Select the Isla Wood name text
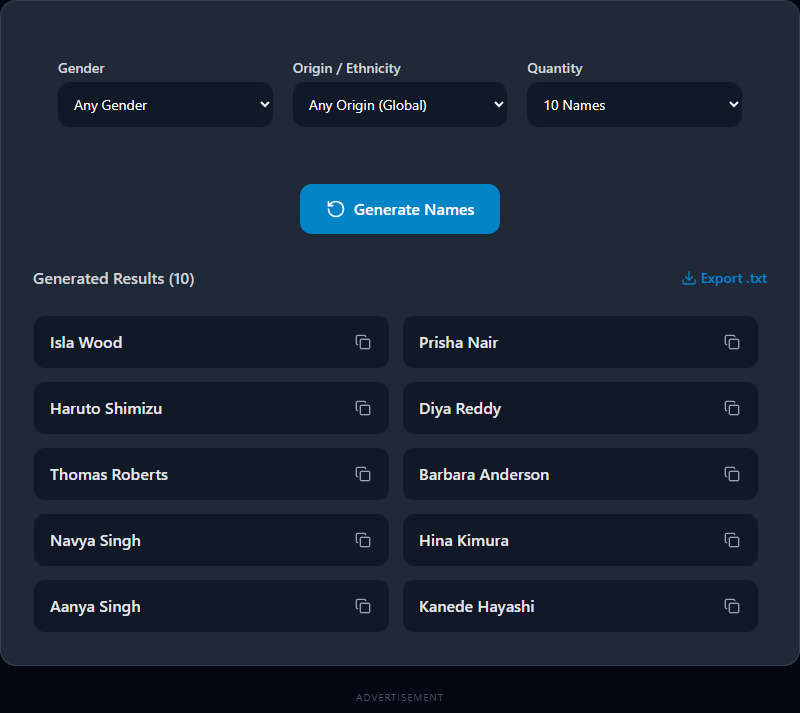 coord(86,343)
